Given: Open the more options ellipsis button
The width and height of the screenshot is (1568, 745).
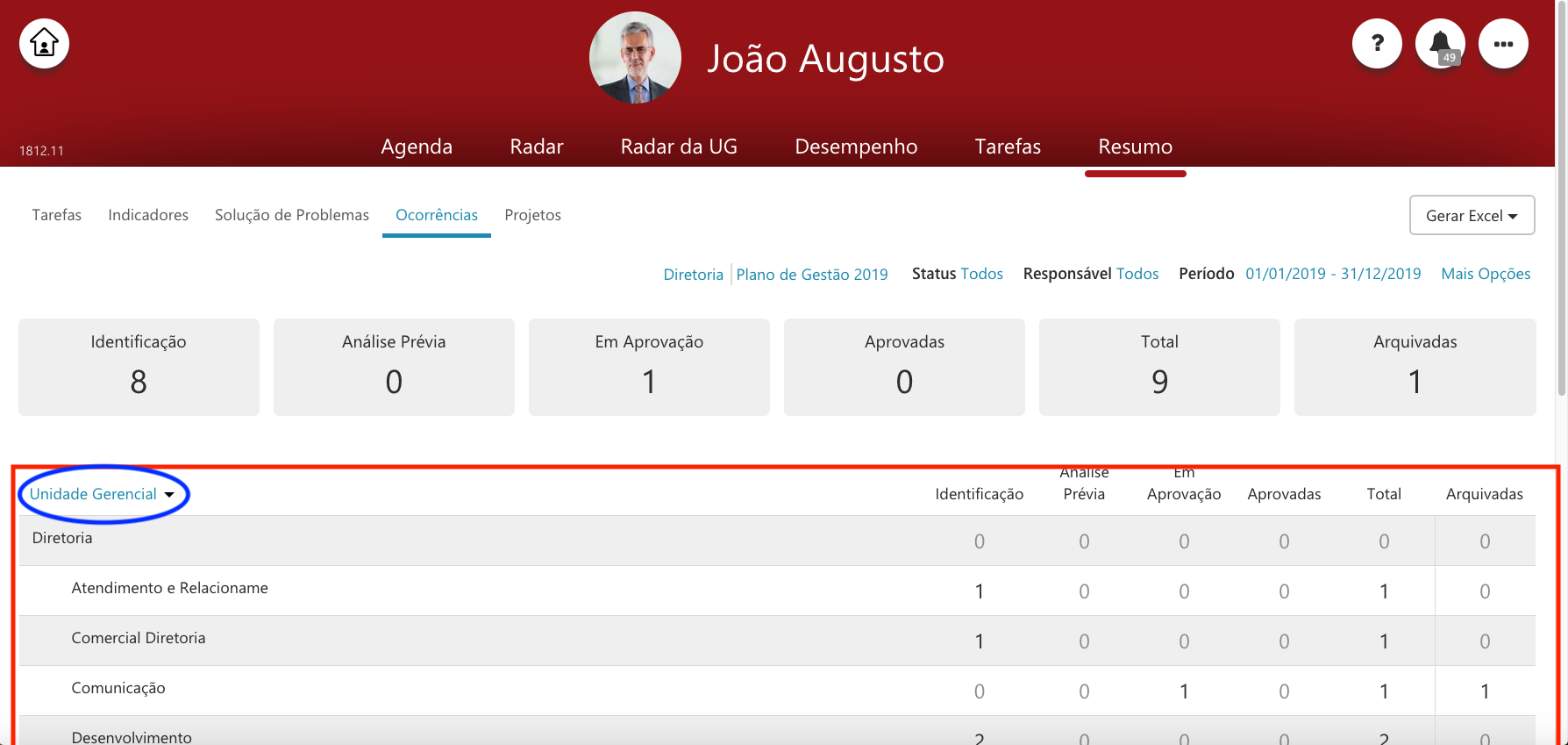Looking at the screenshot, I should tap(1503, 43).
